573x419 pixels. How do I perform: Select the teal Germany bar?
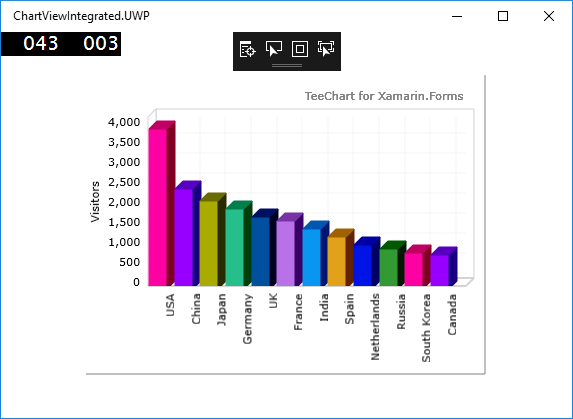click(x=235, y=247)
